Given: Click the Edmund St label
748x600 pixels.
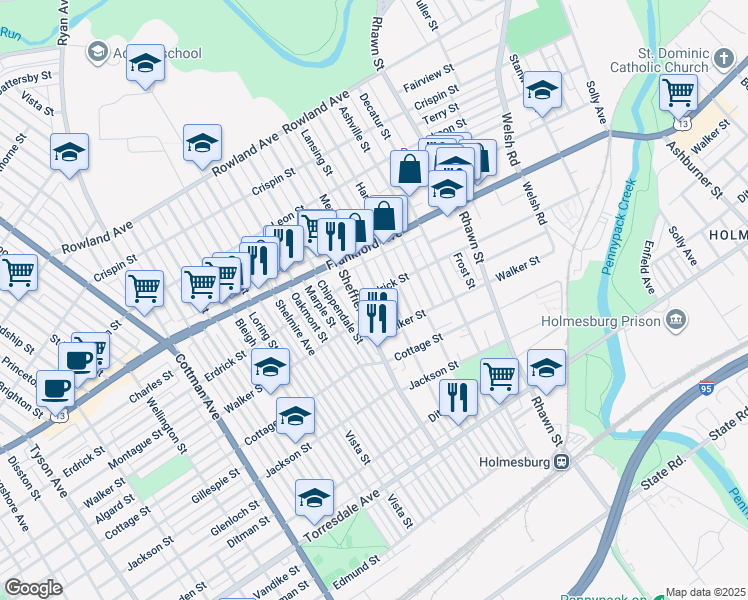Looking at the screenshot, I should 356,572.
